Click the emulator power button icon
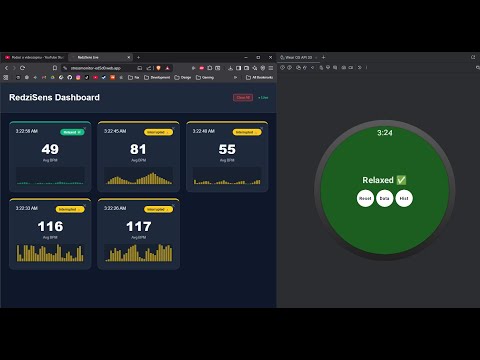Image resolution: width=480 pixels, height=360 pixels. click(x=282, y=67)
